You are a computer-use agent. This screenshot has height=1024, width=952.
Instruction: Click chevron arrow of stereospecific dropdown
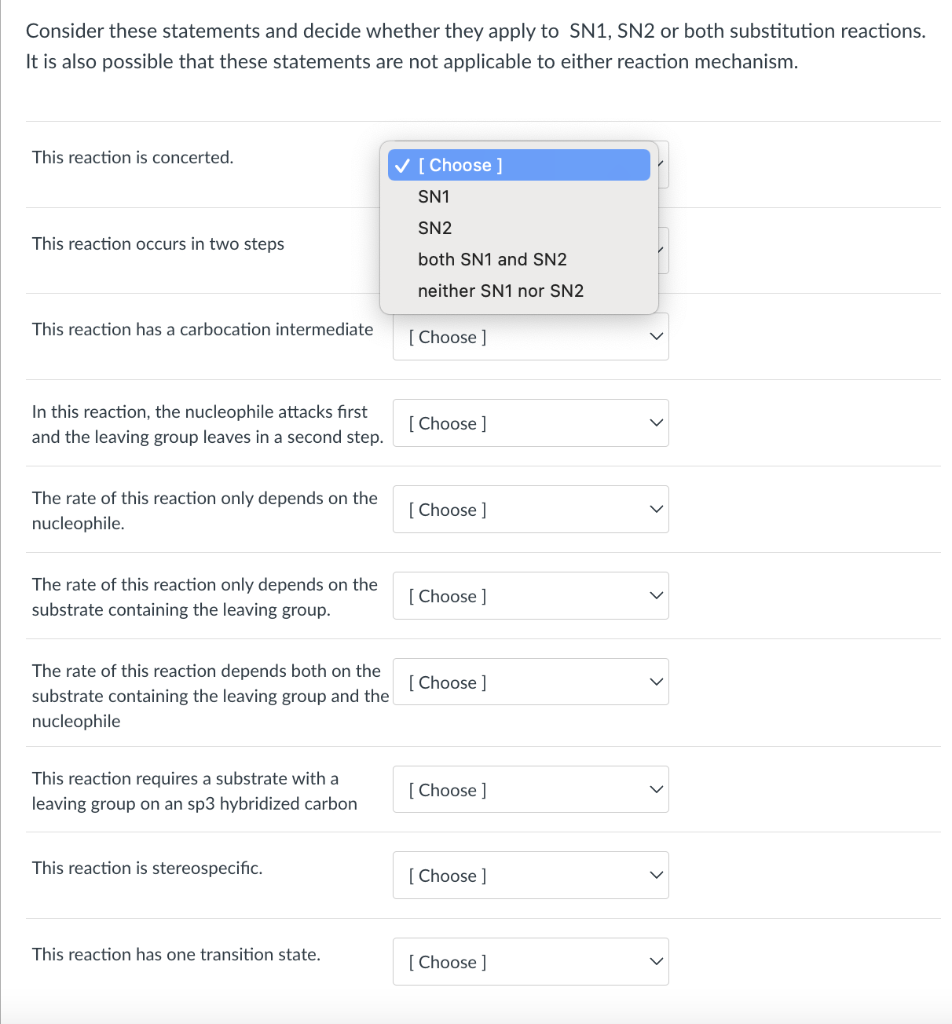coord(656,875)
